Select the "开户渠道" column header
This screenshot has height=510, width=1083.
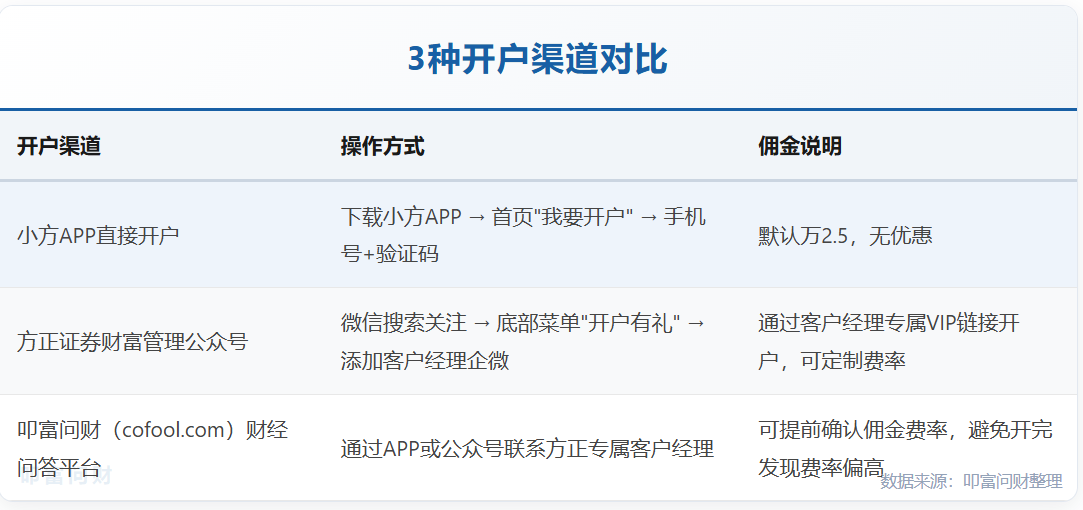coord(59,147)
